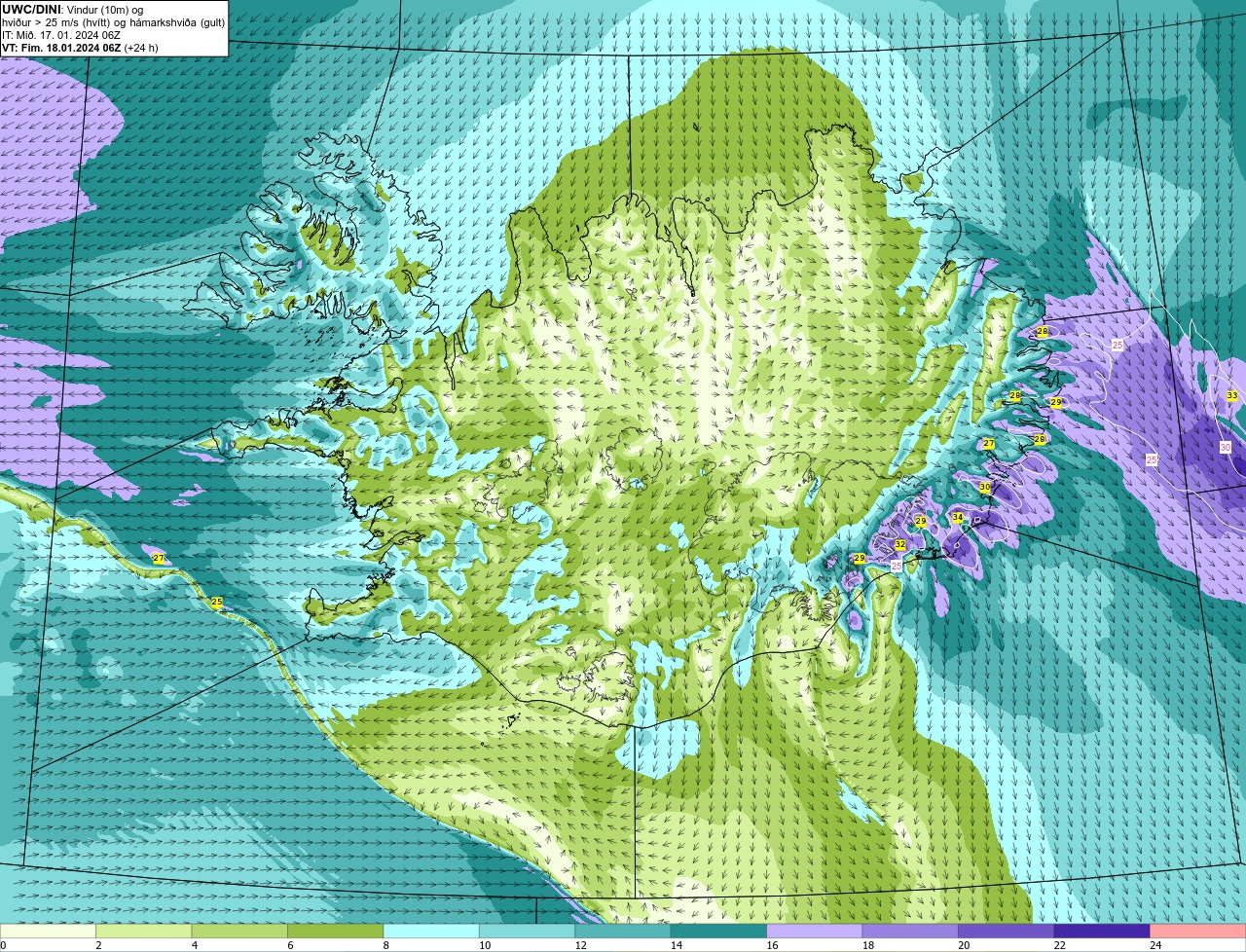
Task: Click the legend tick label '12'
Action: point(580,945)
